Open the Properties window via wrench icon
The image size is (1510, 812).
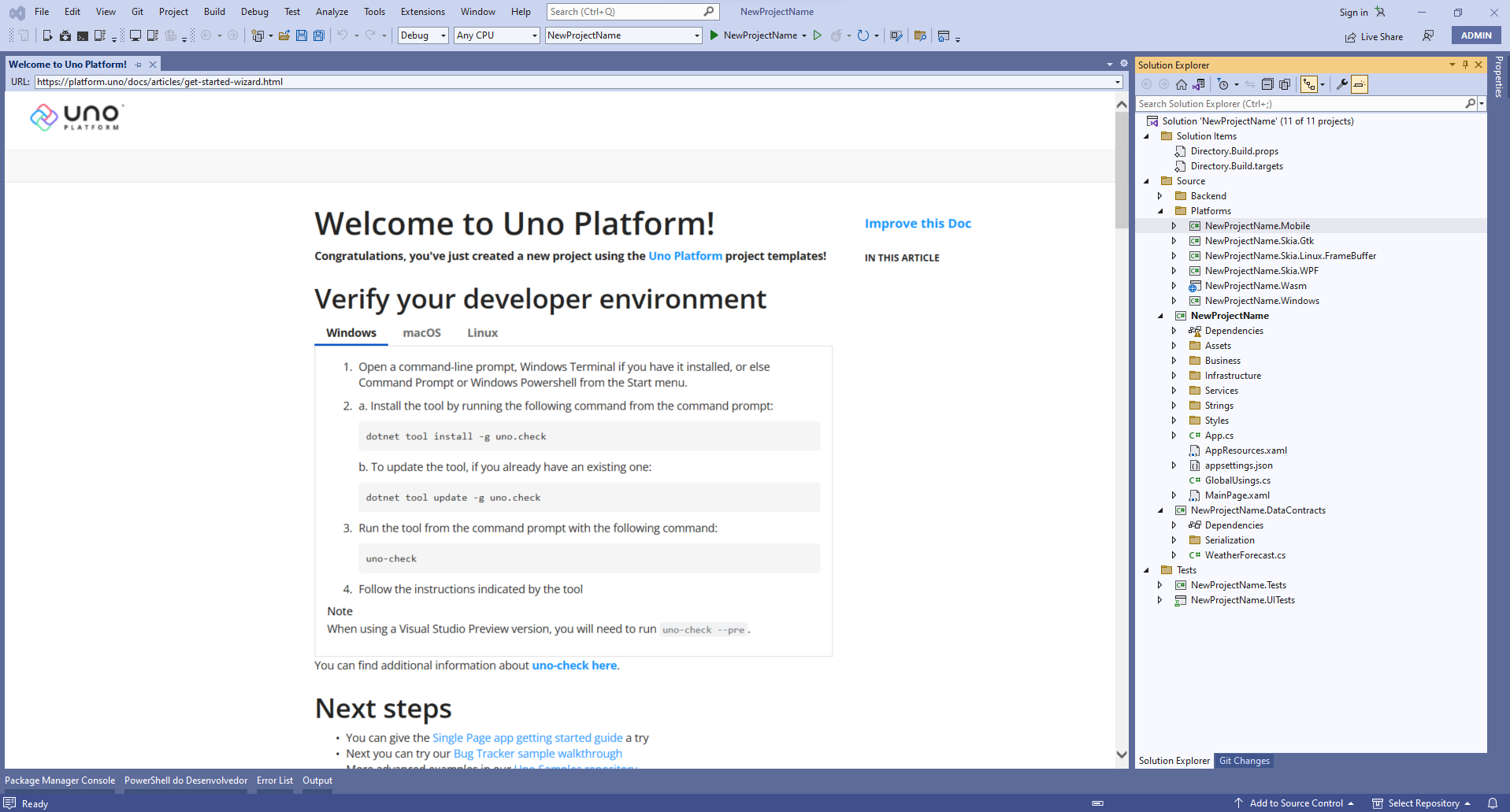pos(1341,84)
